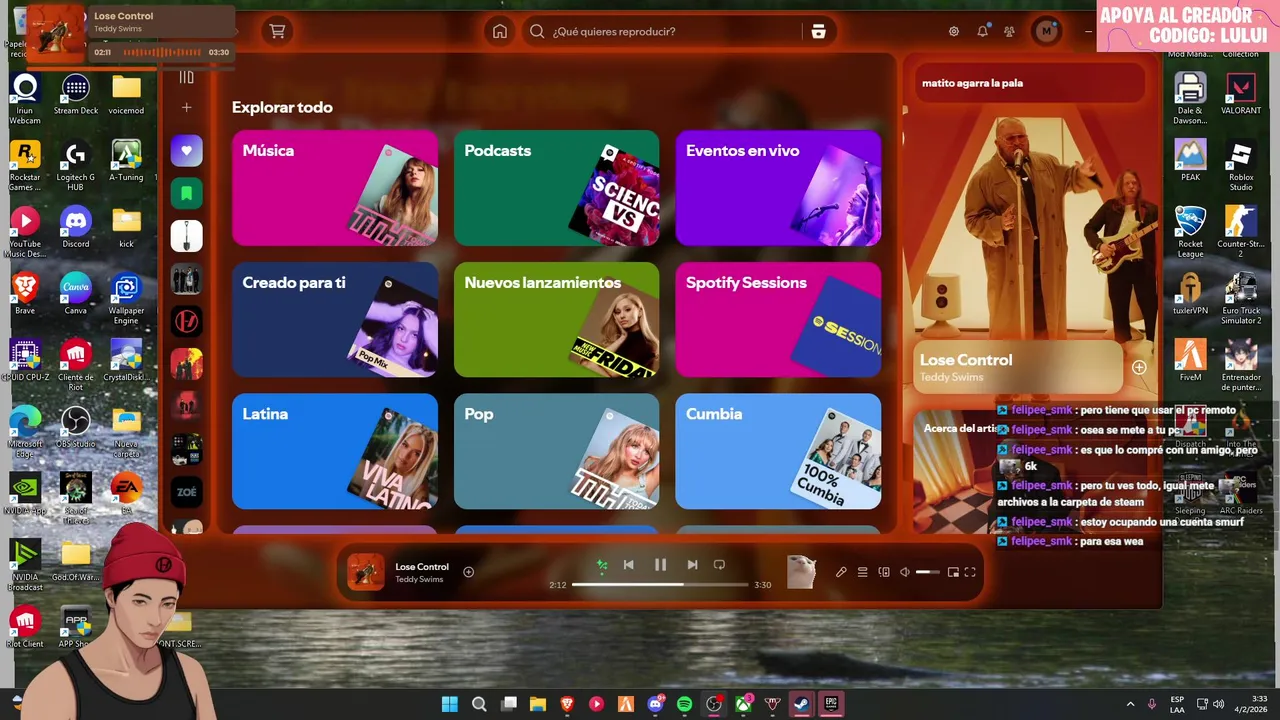Open Canva desktop shortcut

coord(76,293)
